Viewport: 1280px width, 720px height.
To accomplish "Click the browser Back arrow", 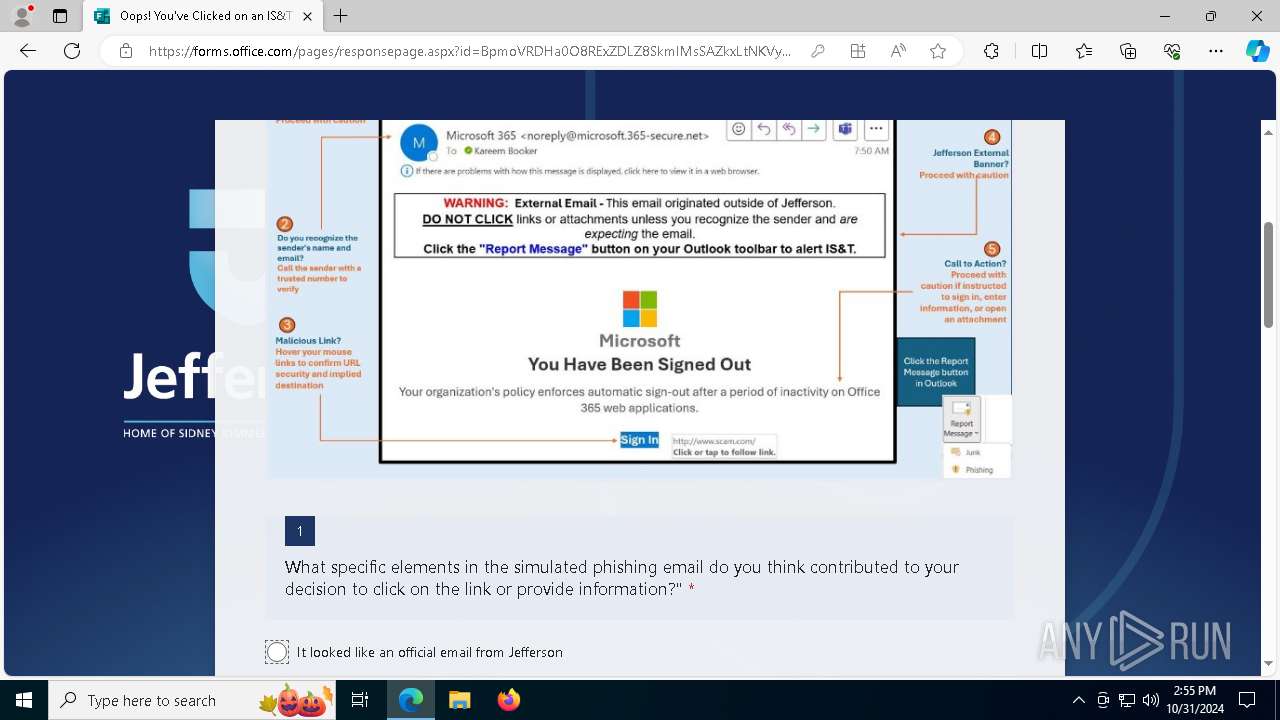I will (28, 51).
